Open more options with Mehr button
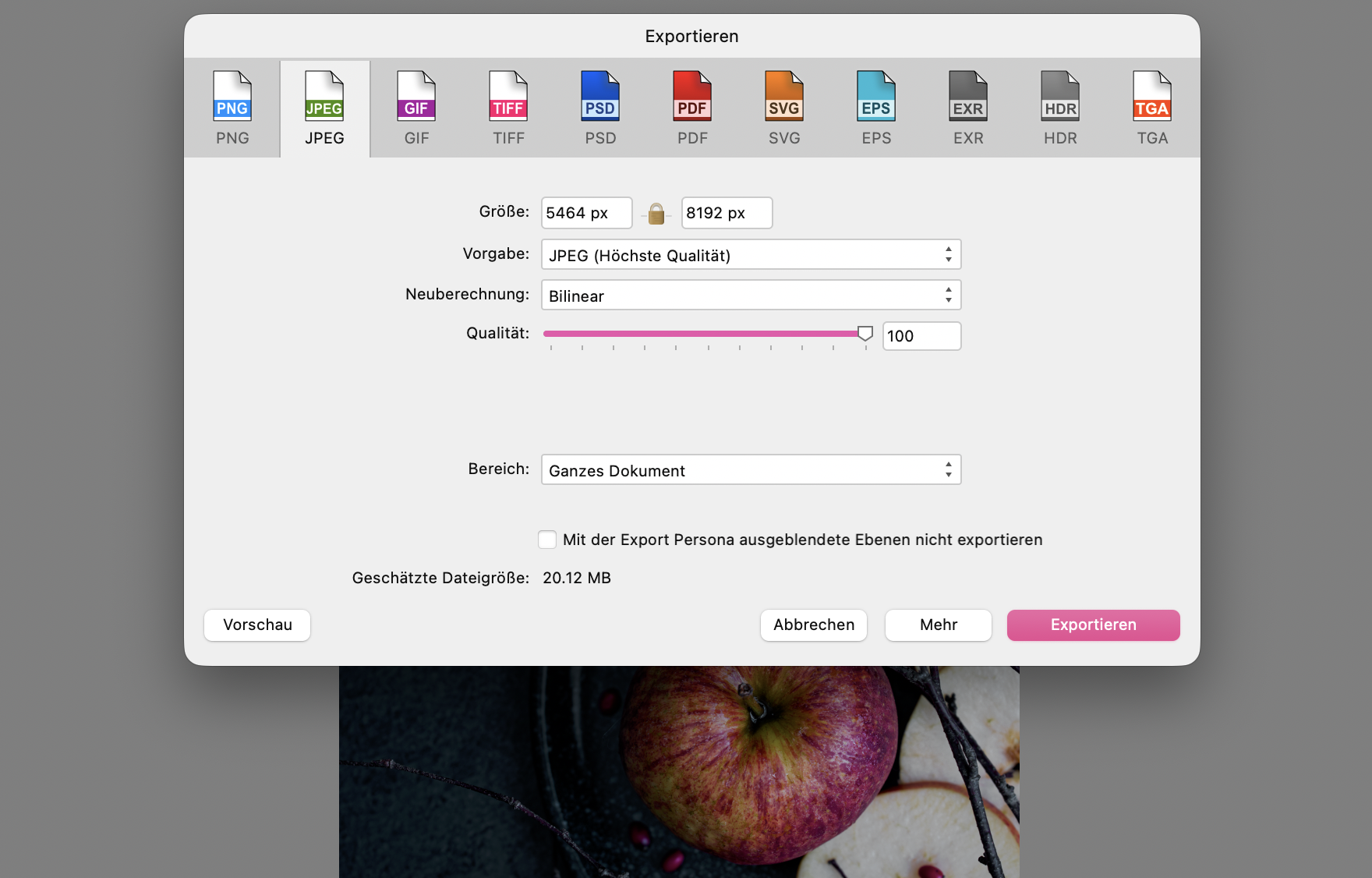Image resolution: width=1372 pixels, height=878 pixels. pos(939,625)
